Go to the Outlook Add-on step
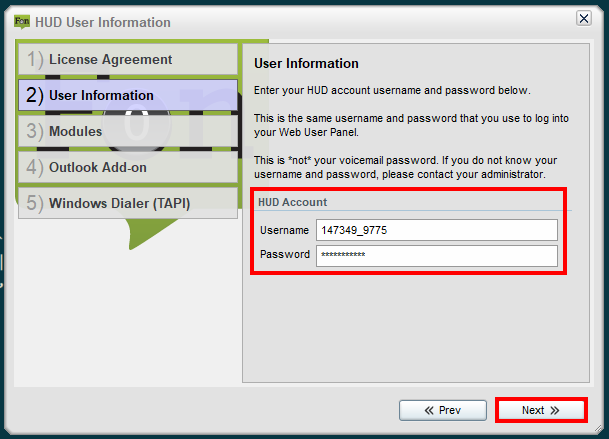The image size is (609, 439). (x=128, y=167)
